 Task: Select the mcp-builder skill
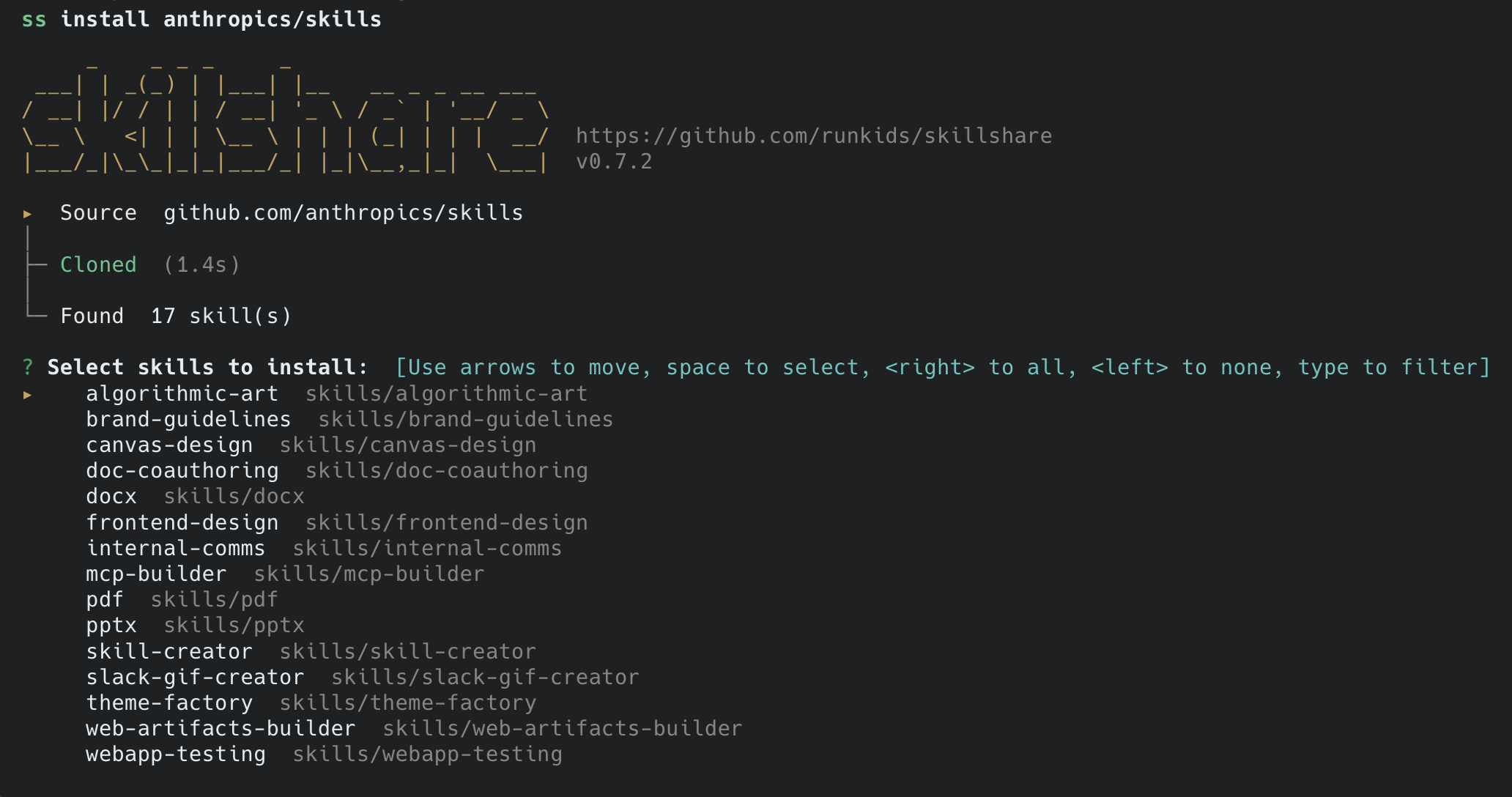[x=157, y=574]
